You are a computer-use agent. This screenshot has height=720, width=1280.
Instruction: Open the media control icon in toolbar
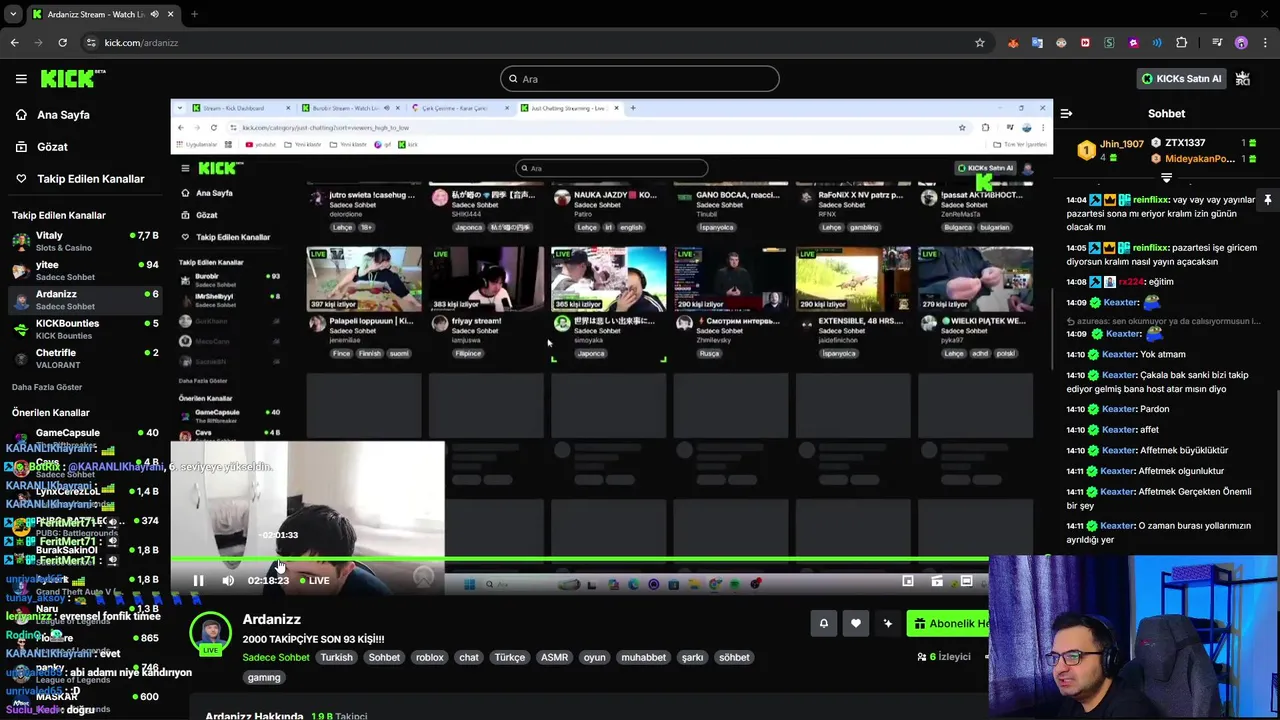click(1217, 43)
